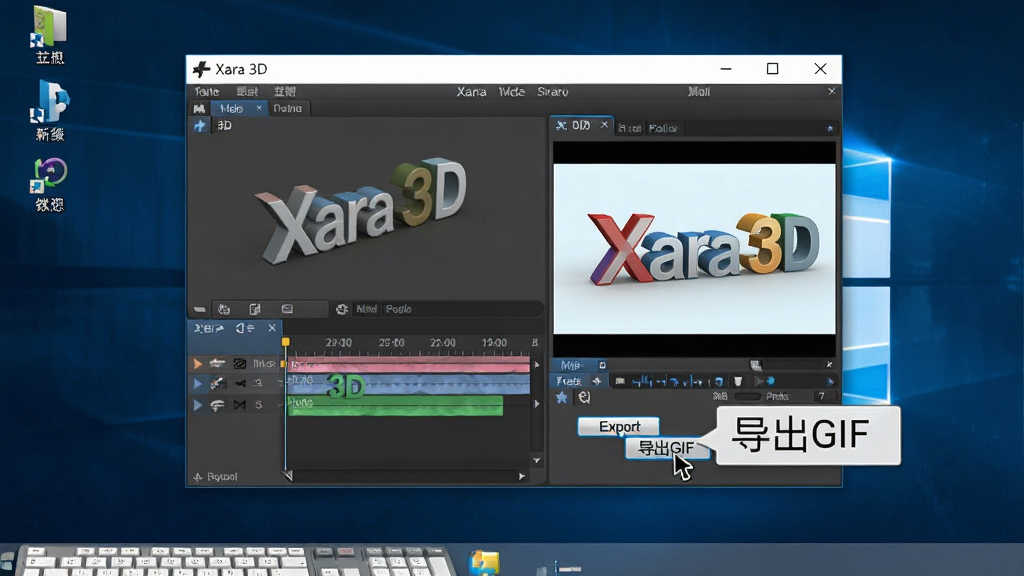Click the grey Xara 3D model in the dark viewport
The height and width of the screenshot is (576, 1024).
coord(360,210)
